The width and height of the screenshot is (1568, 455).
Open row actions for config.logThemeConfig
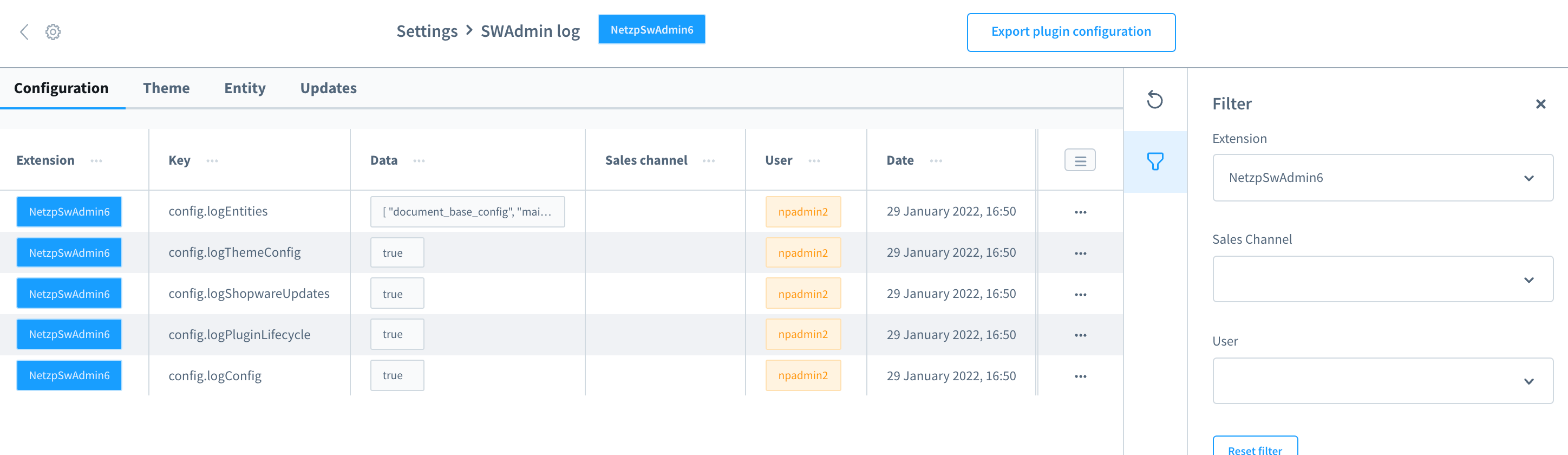[1080, 253]
